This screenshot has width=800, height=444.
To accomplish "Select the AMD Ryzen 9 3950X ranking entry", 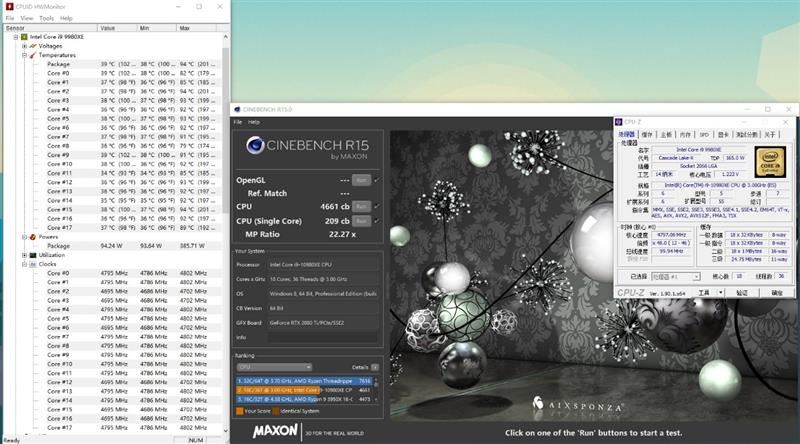I will 304,399.
